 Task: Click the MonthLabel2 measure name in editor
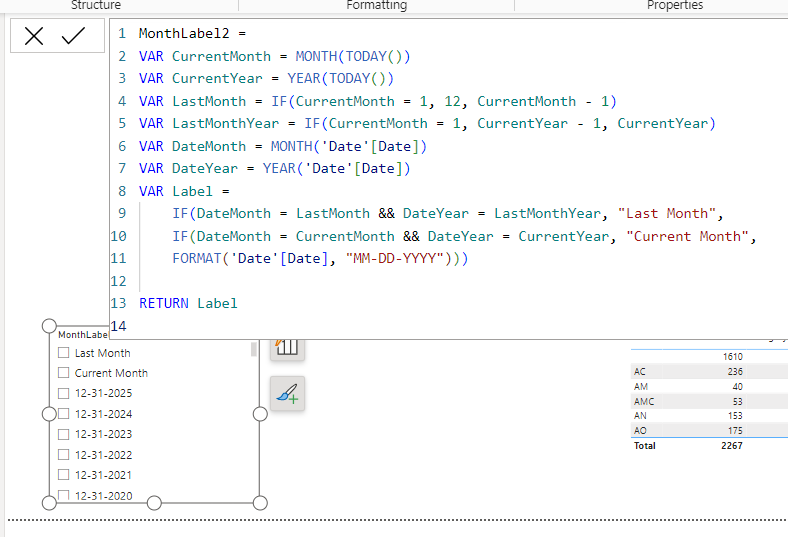click(184, 33)
